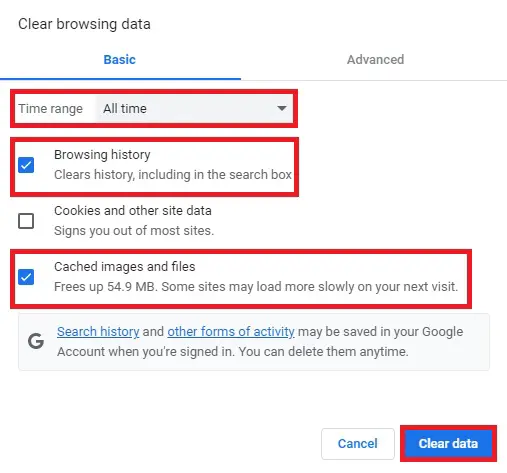The width and height of the screenshot is (507, 473).
Task: Click the Time range label
Action: pos(50,109)
